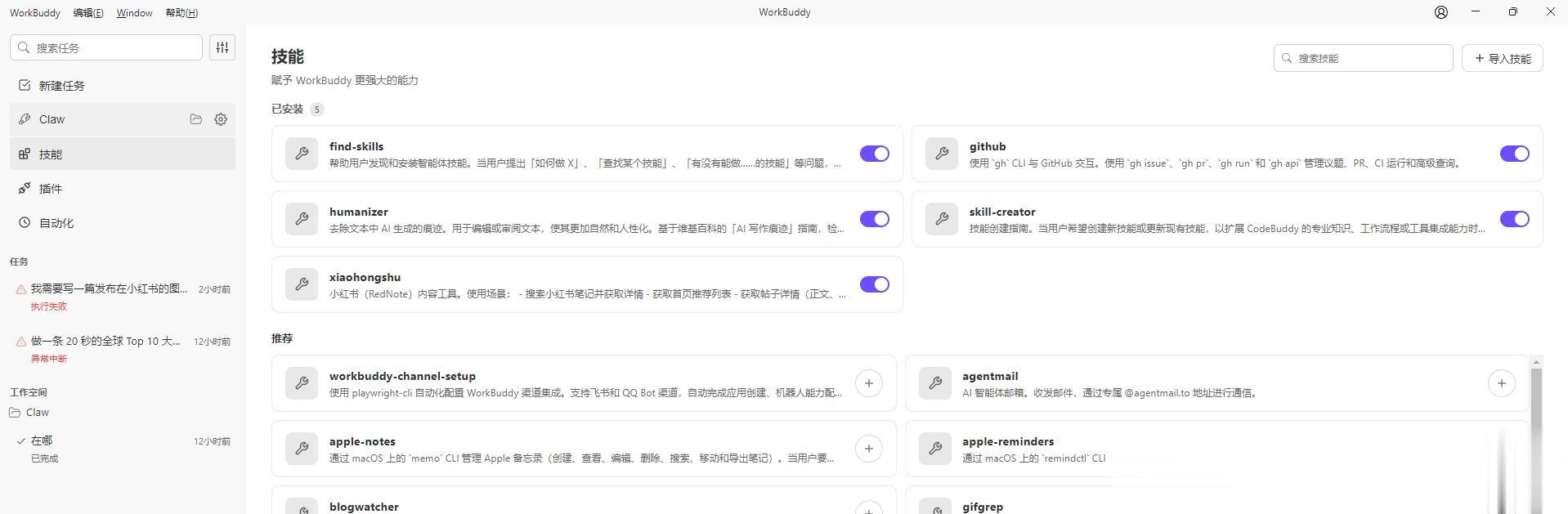
Task: Click the find-skills wrench icon
Action: [x=302, y=154]
